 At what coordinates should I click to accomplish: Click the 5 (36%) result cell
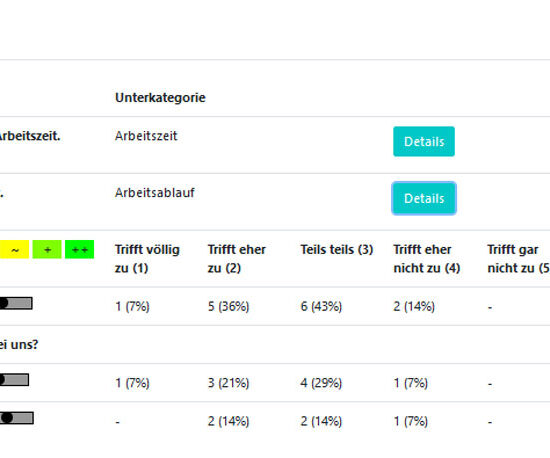pyautogui.click(x=228, y=307)
